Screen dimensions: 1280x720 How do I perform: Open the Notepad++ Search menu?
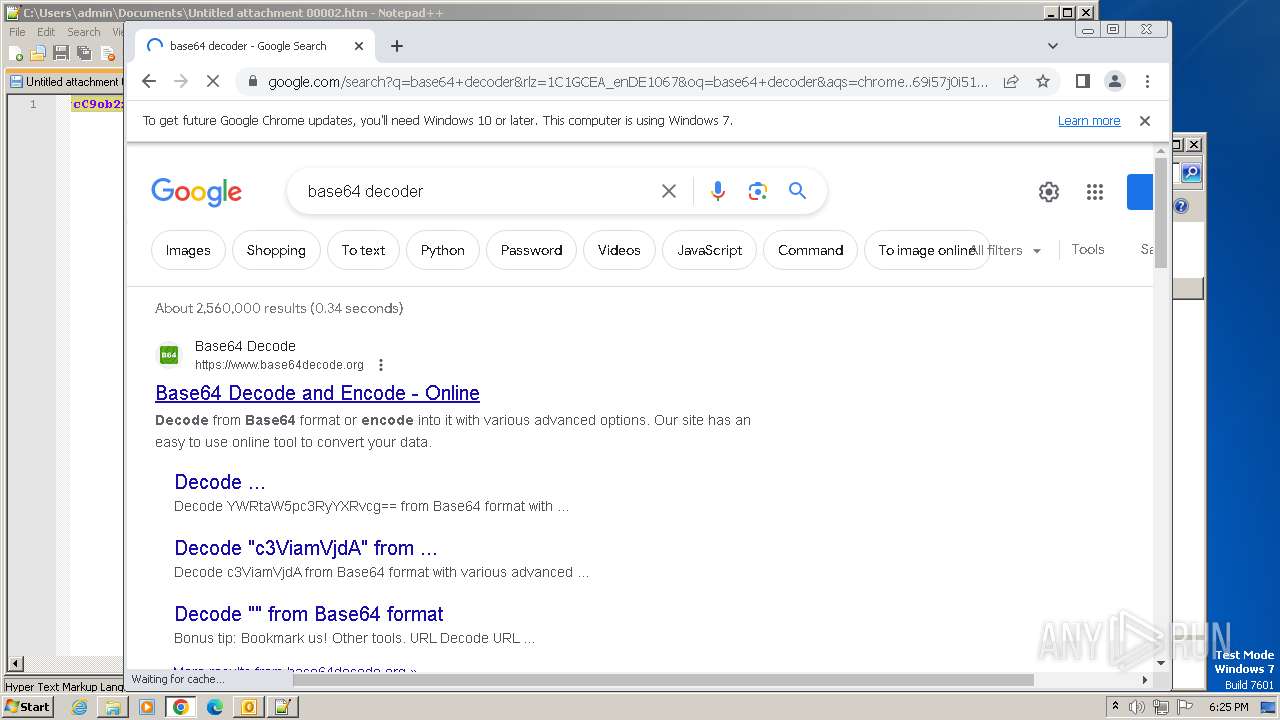pyautogui.click(x=84, y=32)
